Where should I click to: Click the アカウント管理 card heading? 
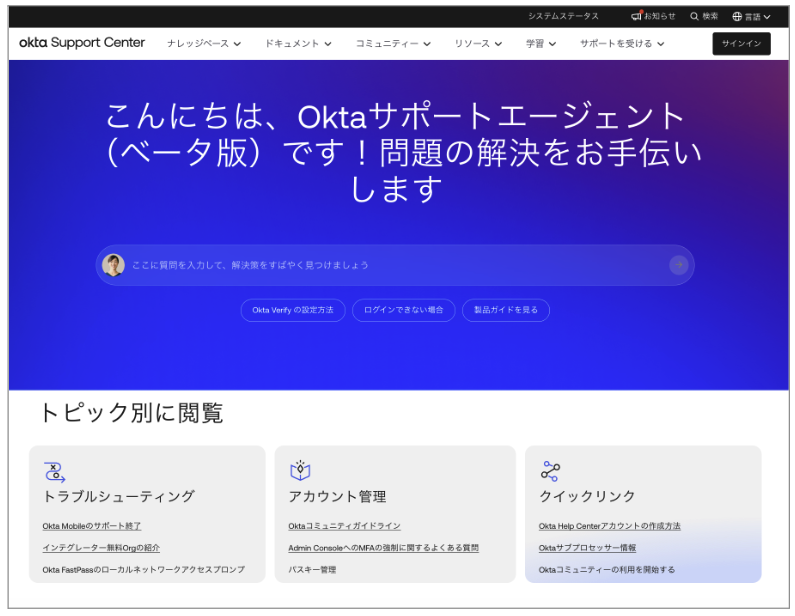[337, 496]
